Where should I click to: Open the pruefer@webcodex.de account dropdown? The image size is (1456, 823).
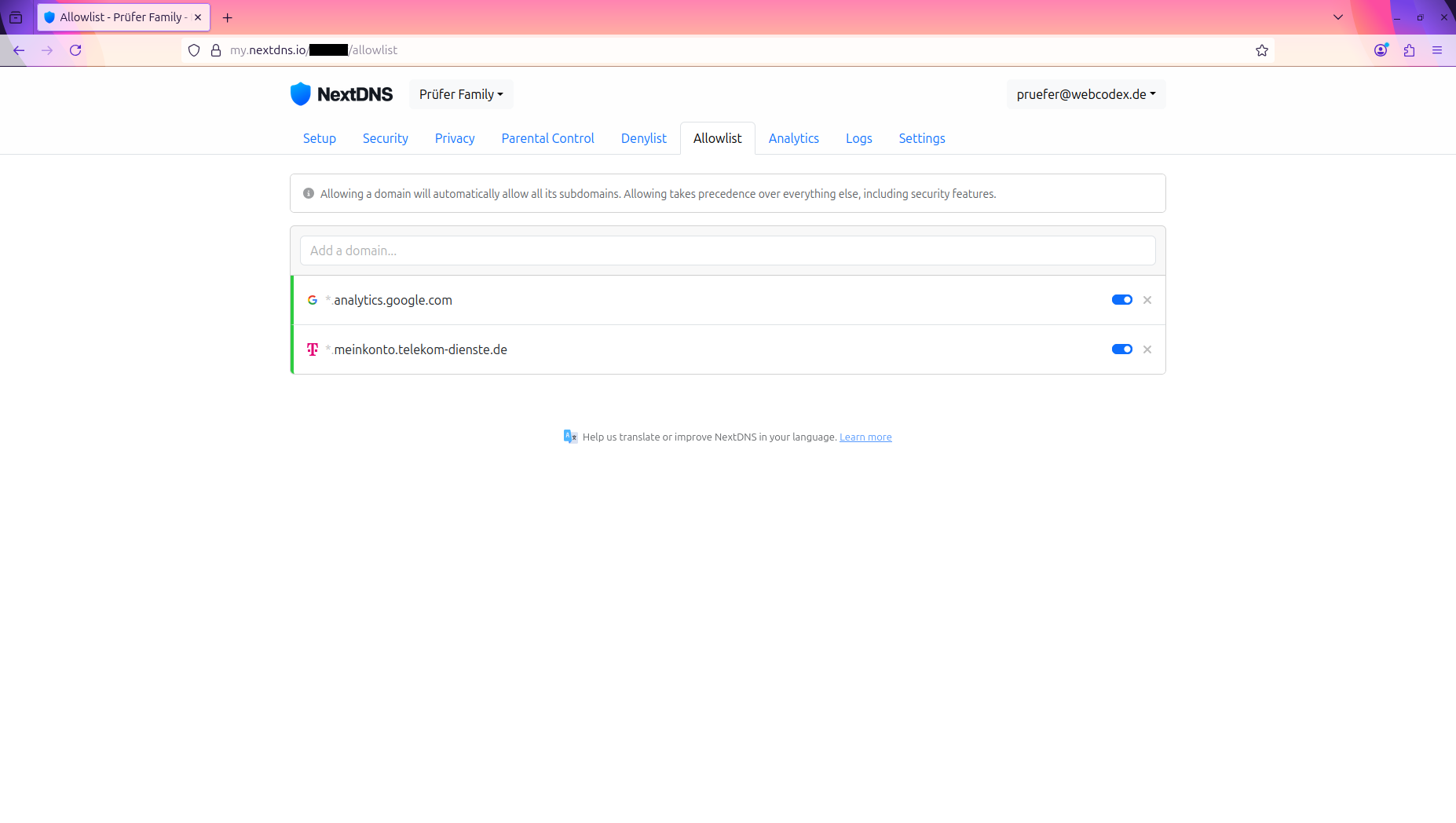(1085, 94)
